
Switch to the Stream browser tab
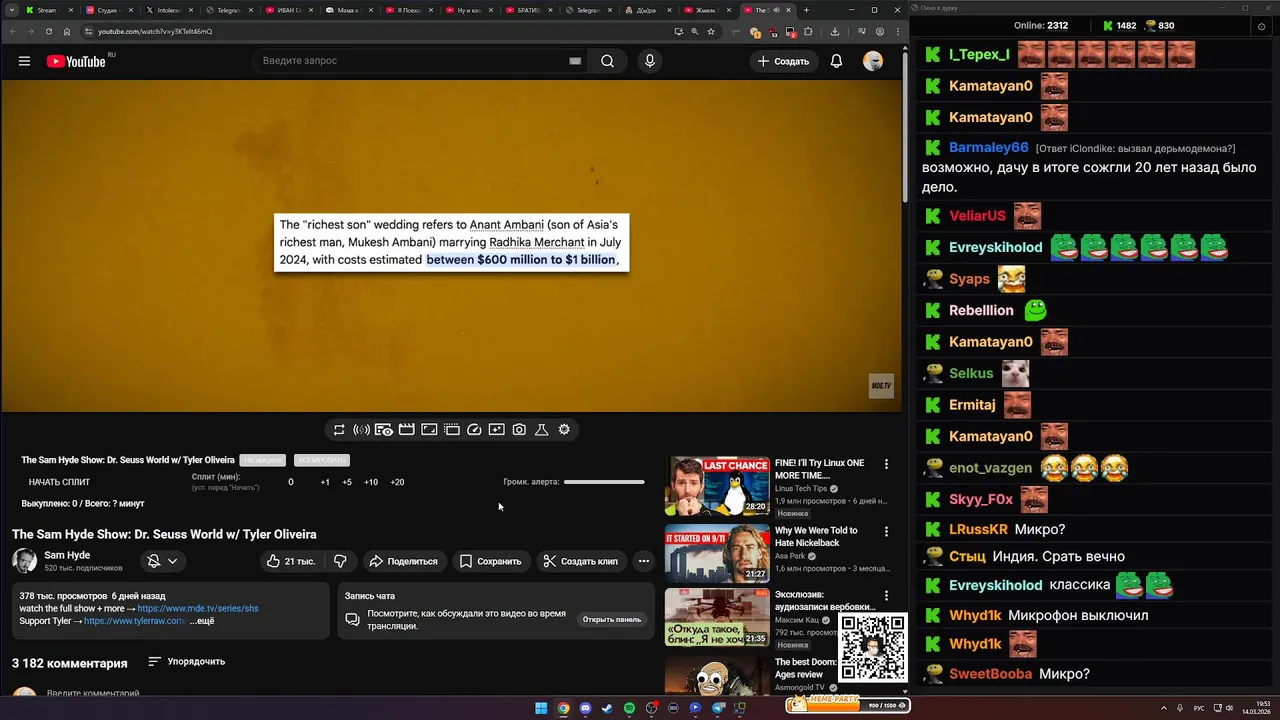point(48,10)
